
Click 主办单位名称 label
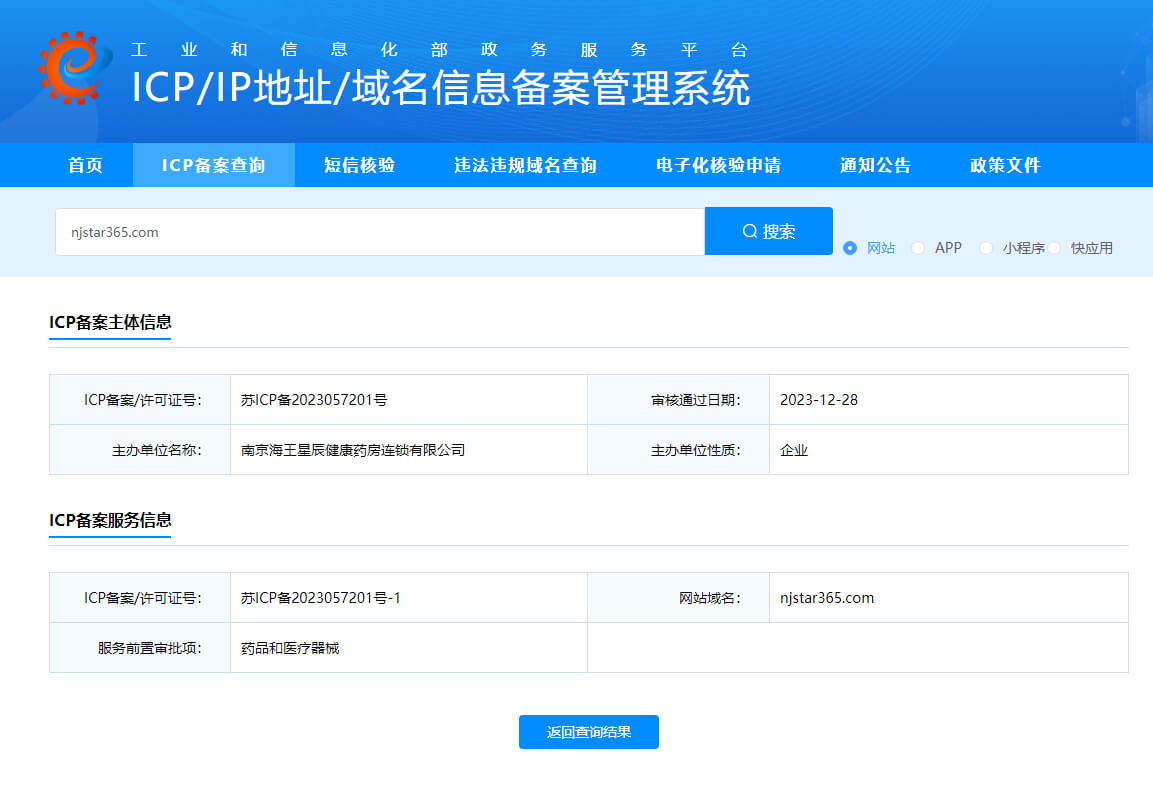(157, 449)
